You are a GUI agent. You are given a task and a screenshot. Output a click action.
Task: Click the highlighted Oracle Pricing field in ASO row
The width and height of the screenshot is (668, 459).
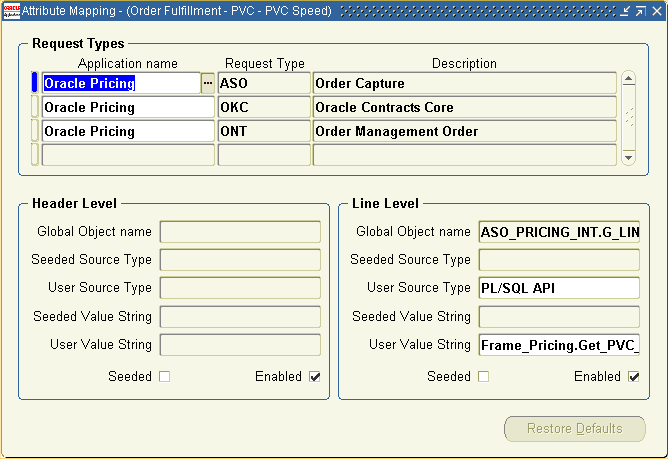coord(121,83)
